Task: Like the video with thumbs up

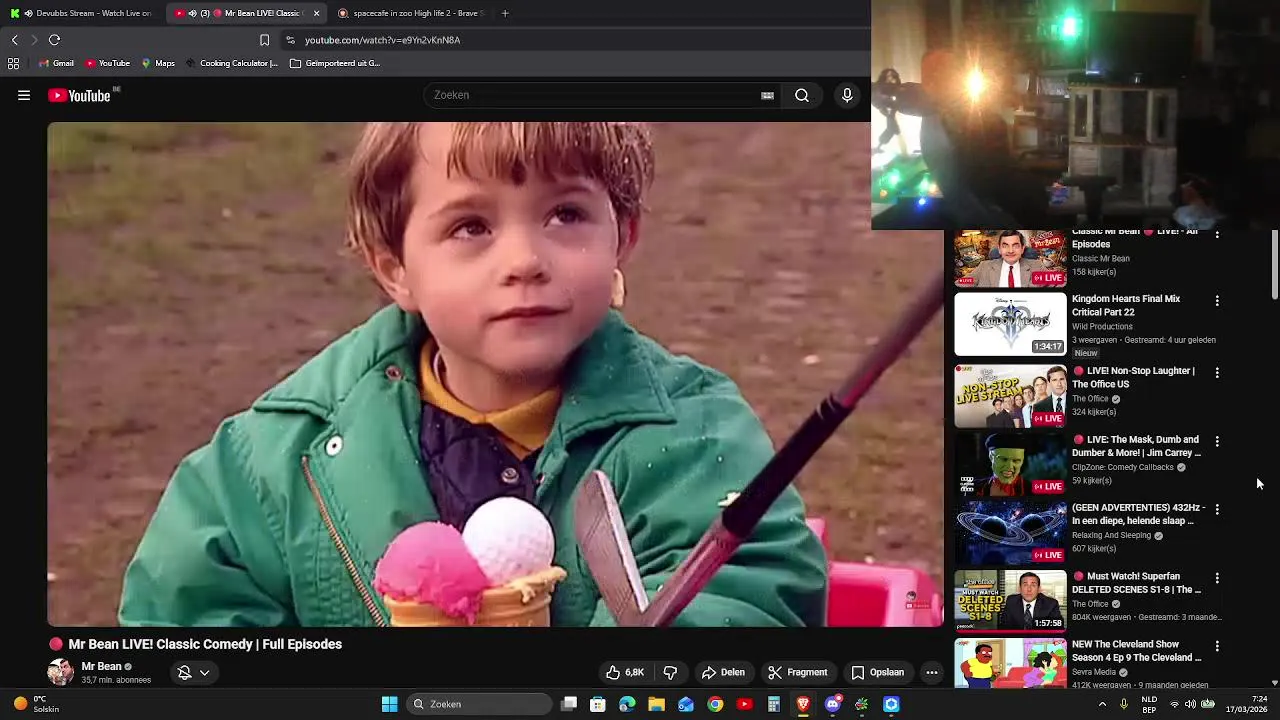Action: [x=625, y=672]
